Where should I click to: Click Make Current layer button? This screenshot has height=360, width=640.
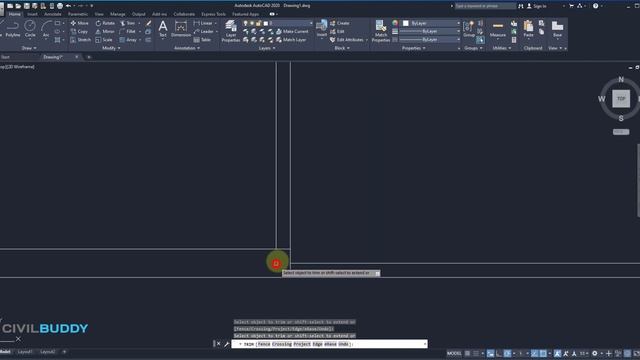tap(292, 31)
